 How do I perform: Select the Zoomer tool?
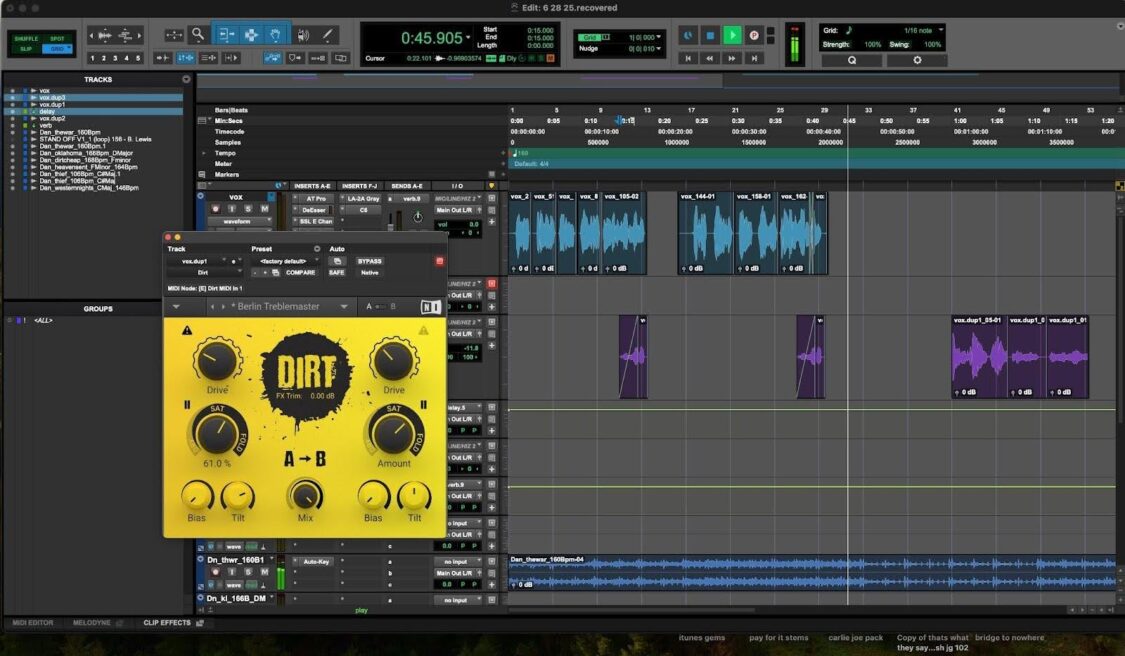tap(197, 33)
